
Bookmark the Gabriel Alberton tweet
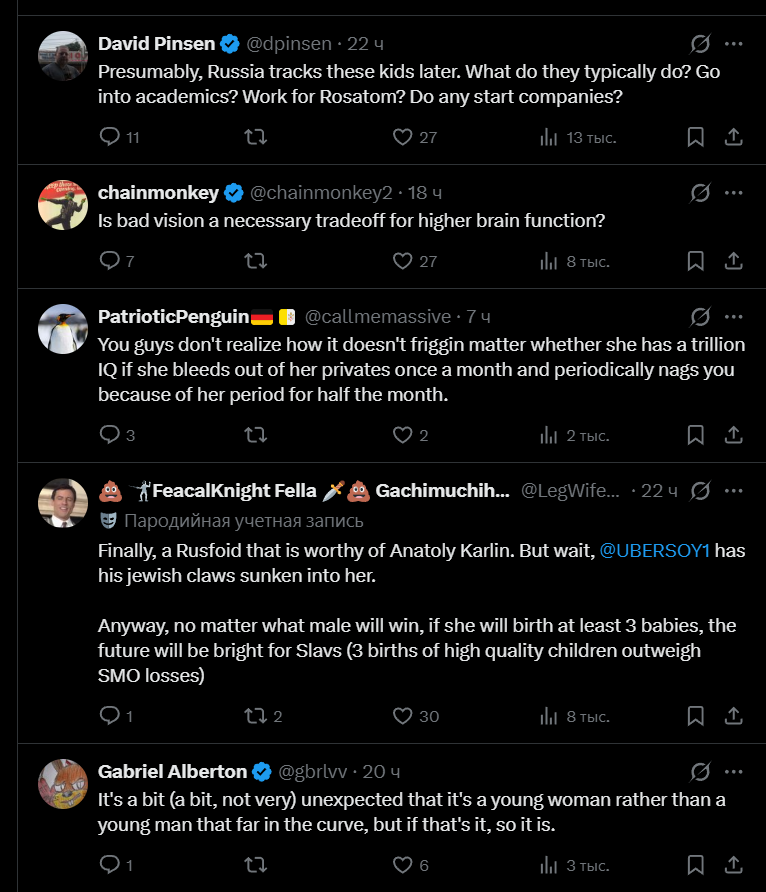tap(695, 865)
